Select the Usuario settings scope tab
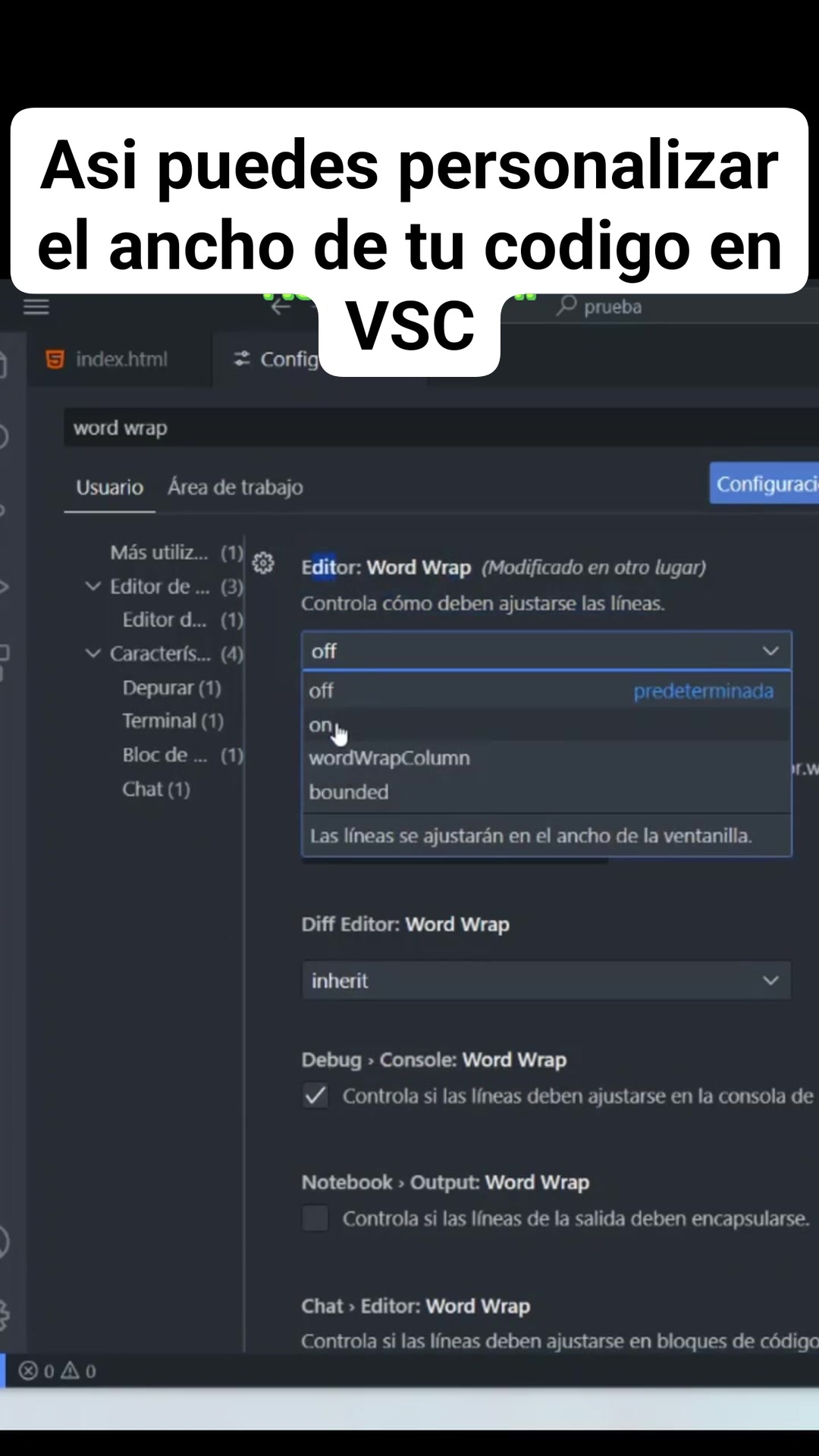819x1456 pixels. [x=109, y=487]
